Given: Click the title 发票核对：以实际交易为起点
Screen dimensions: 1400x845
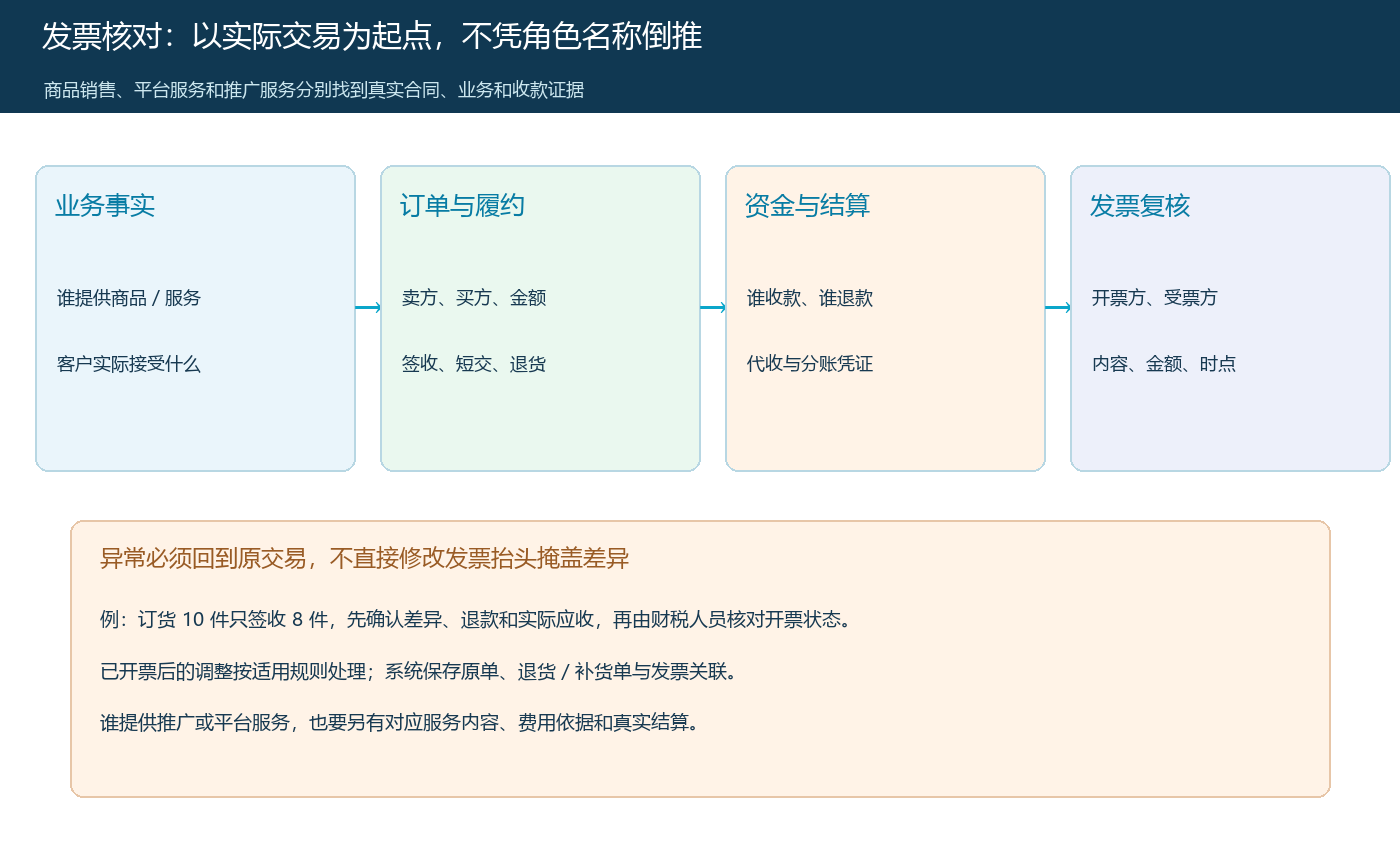Looking at the screenshot, I should point(372,36).
